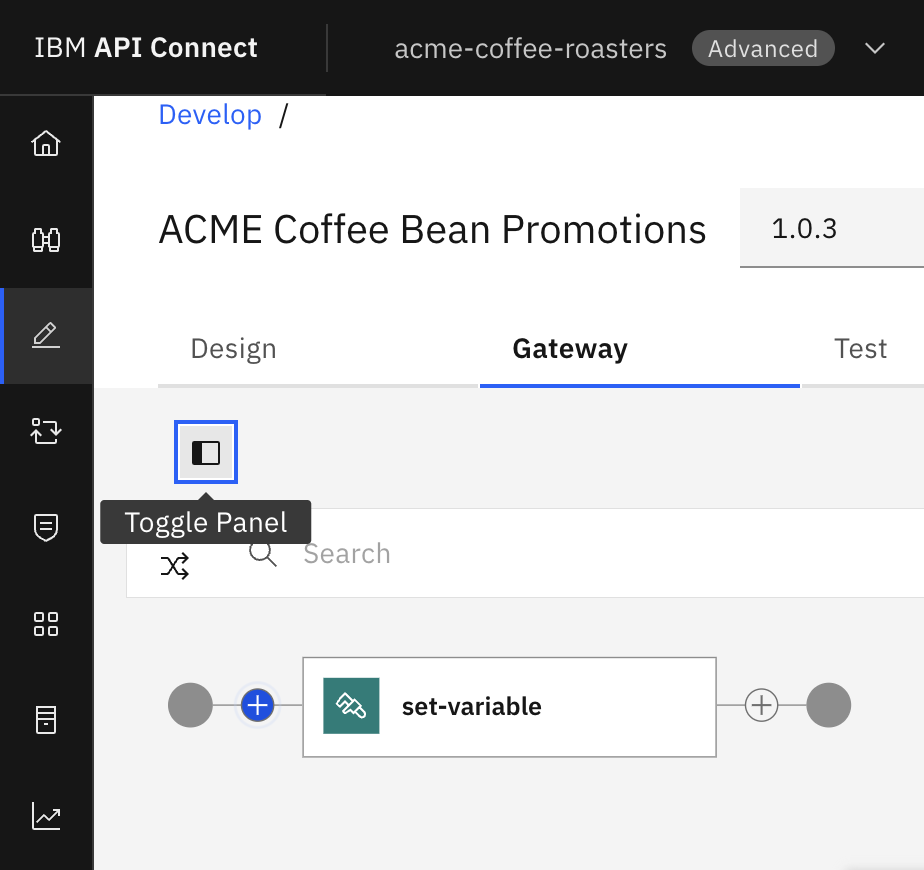Screen dimensions: 924x870
Task: Click the set-variable policy icon
Action: coord(351,706)
